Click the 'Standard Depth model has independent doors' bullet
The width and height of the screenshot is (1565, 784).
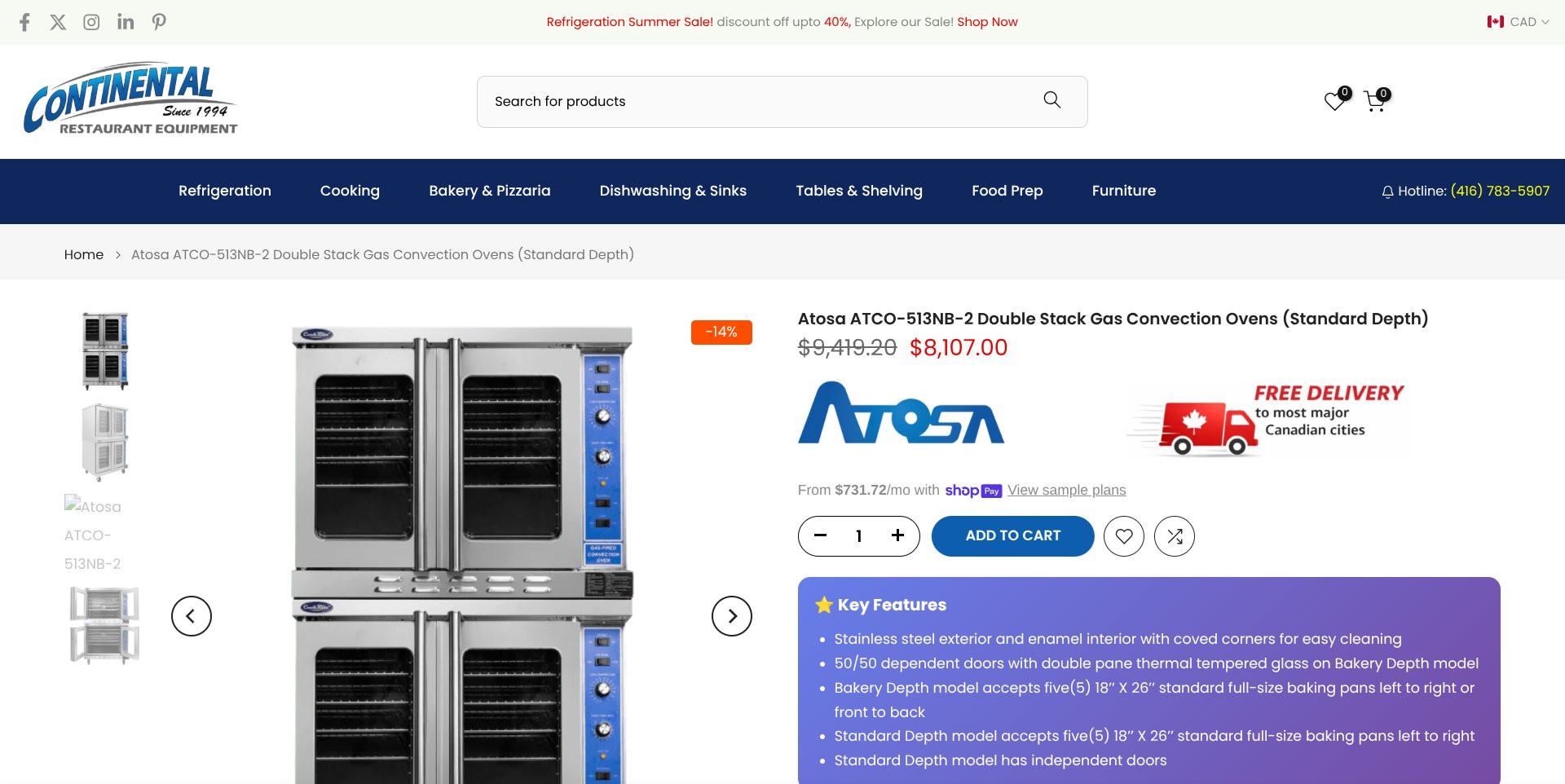point(1000,760)
